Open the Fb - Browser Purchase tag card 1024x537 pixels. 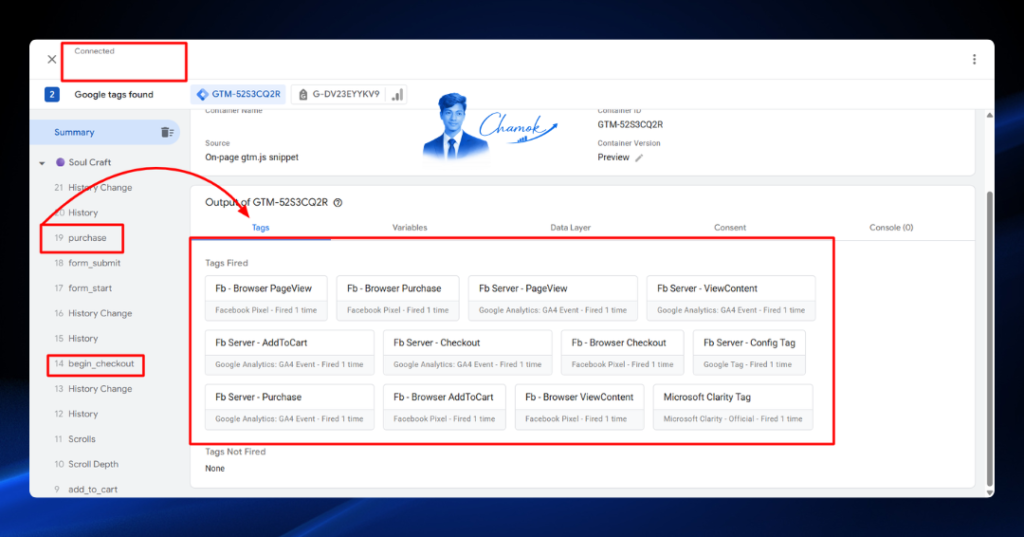click(398, 298)
